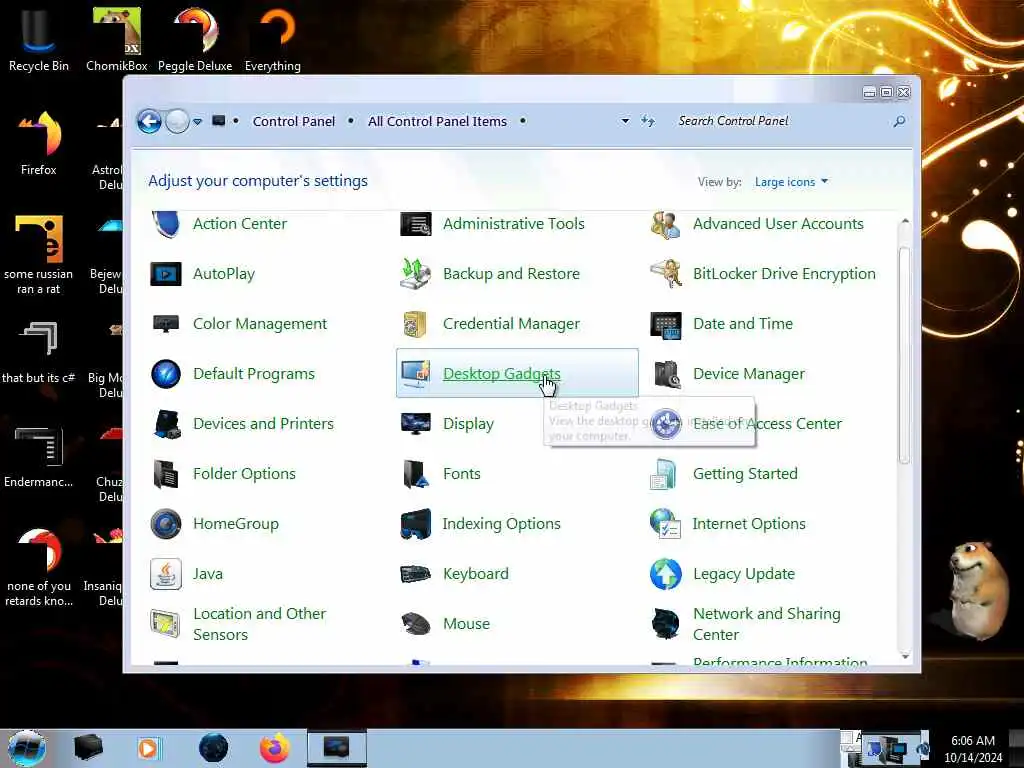Click the Fonts icon

[x=415, y=474]
